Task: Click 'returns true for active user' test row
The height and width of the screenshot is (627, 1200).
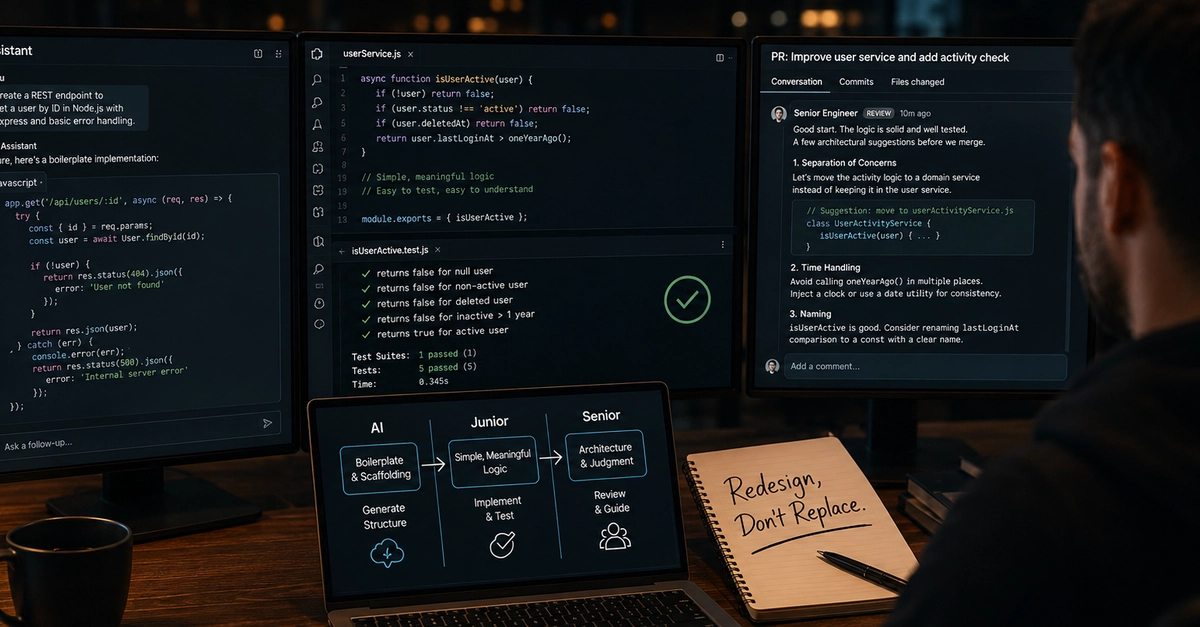Action: pyautogui.click(x=434, y=332)
